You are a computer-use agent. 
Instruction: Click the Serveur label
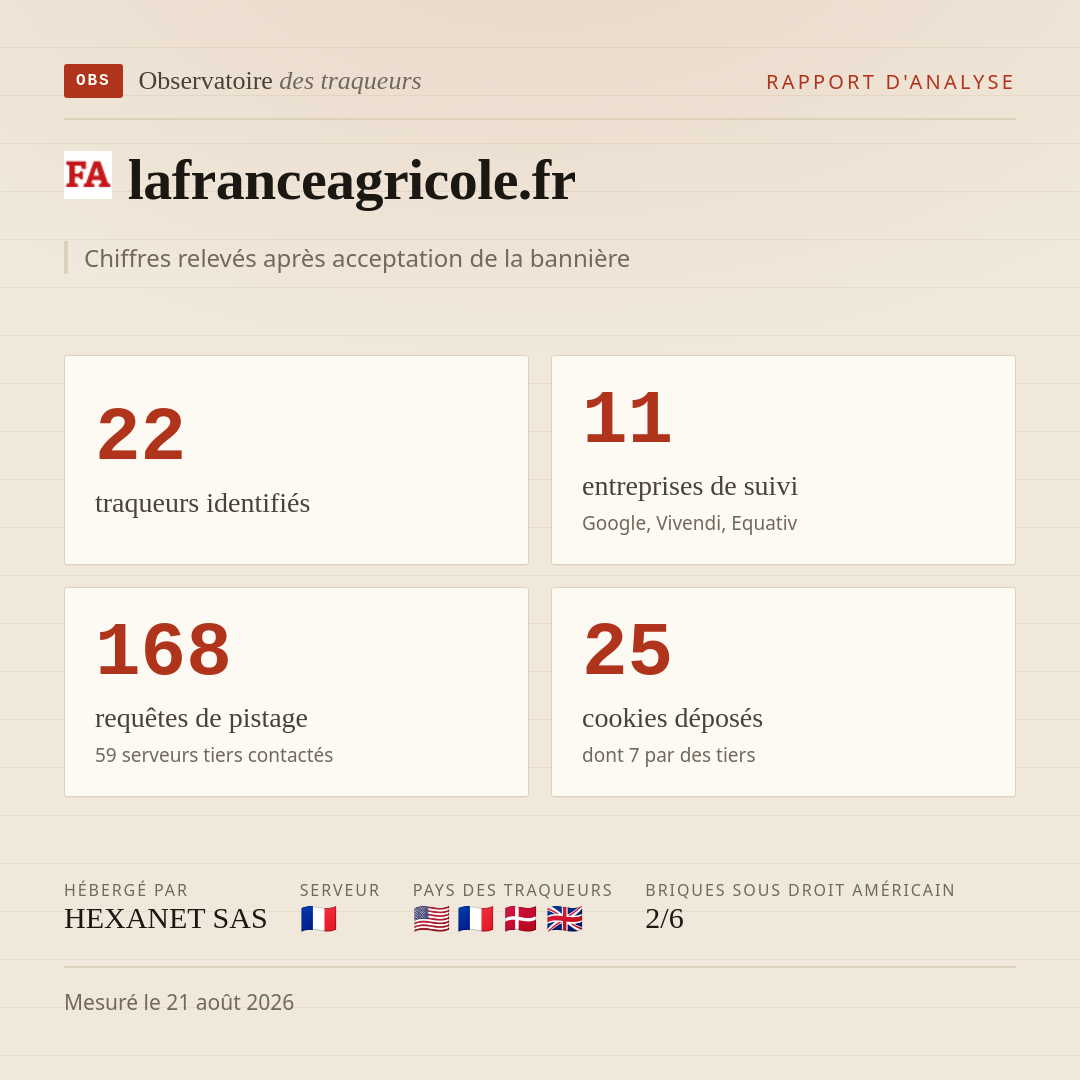tap(340, 890)
